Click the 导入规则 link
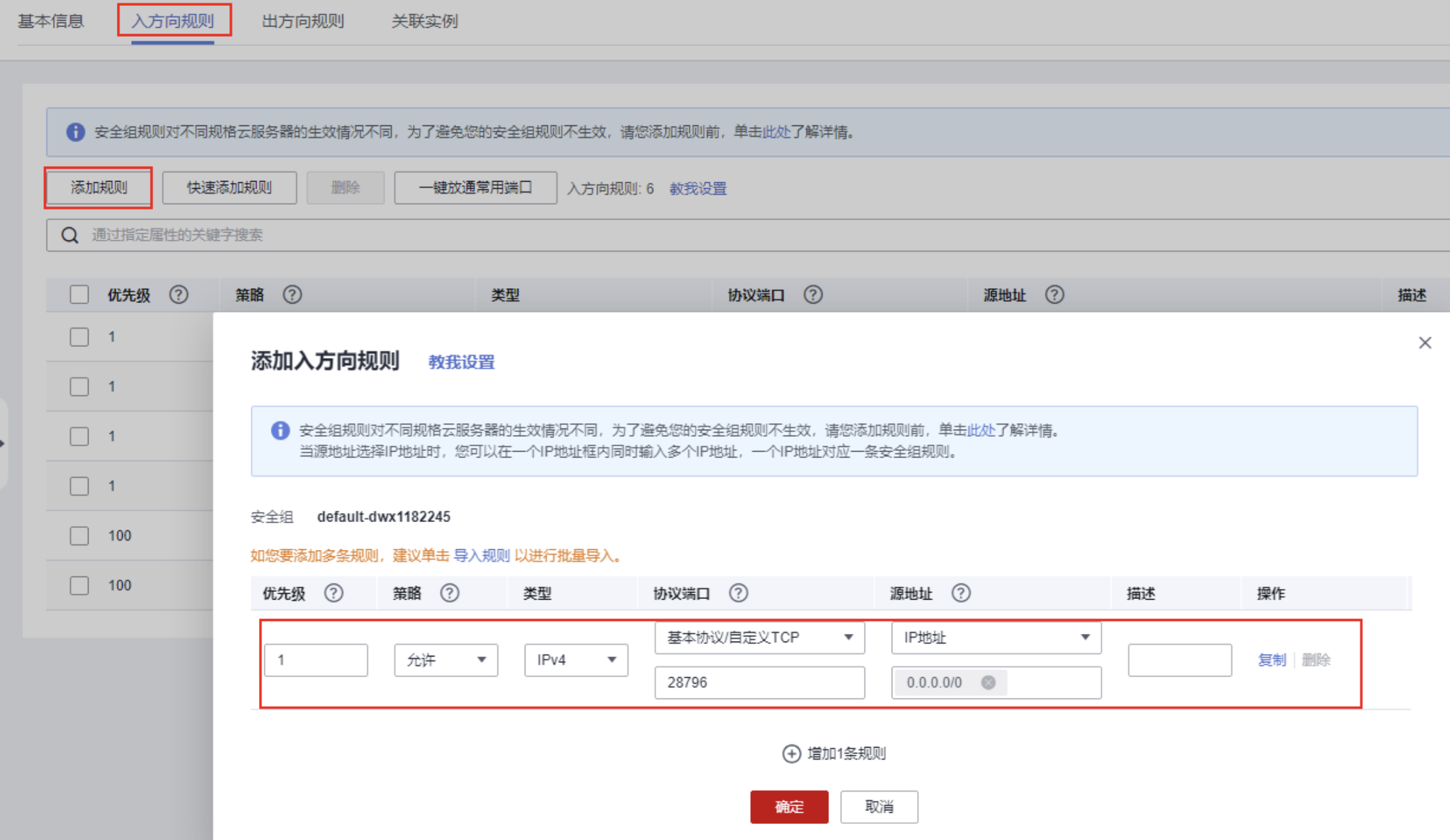 (481, 556)
